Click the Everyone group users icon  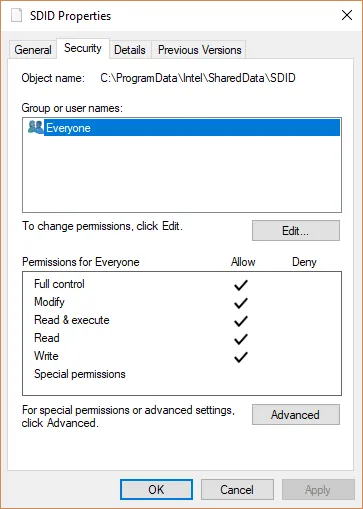36,127
